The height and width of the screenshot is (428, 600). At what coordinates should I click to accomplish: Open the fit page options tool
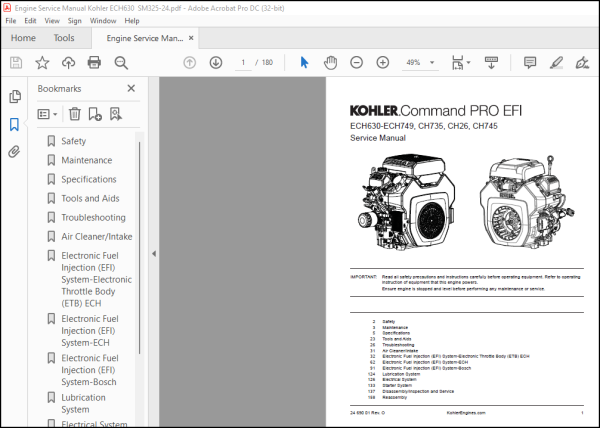click(x=461, y=62)
